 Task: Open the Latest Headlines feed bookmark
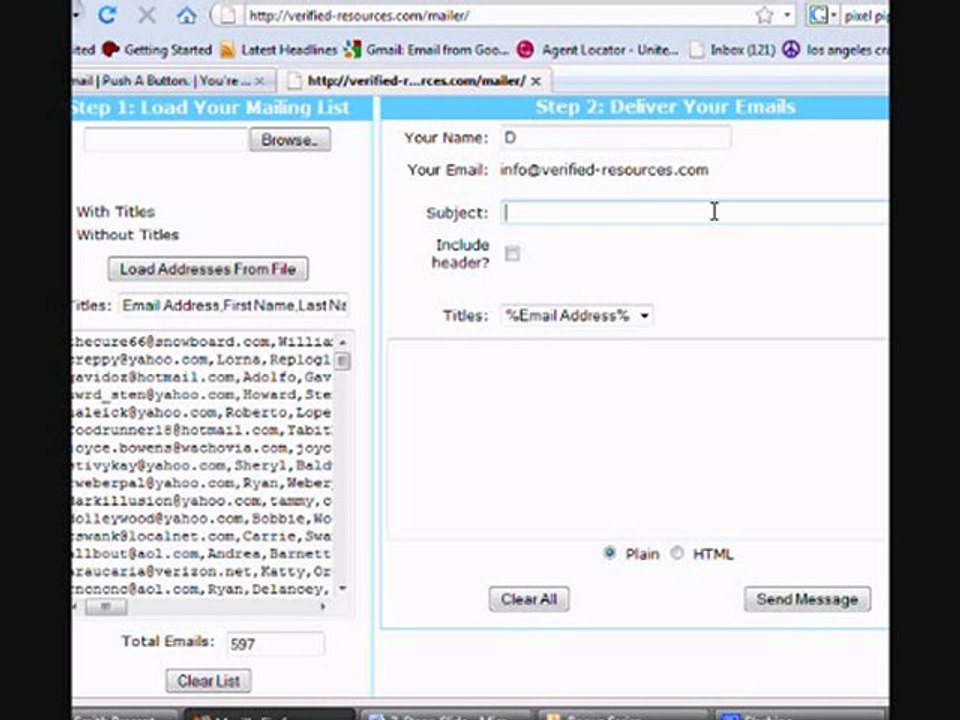(279, 50)
